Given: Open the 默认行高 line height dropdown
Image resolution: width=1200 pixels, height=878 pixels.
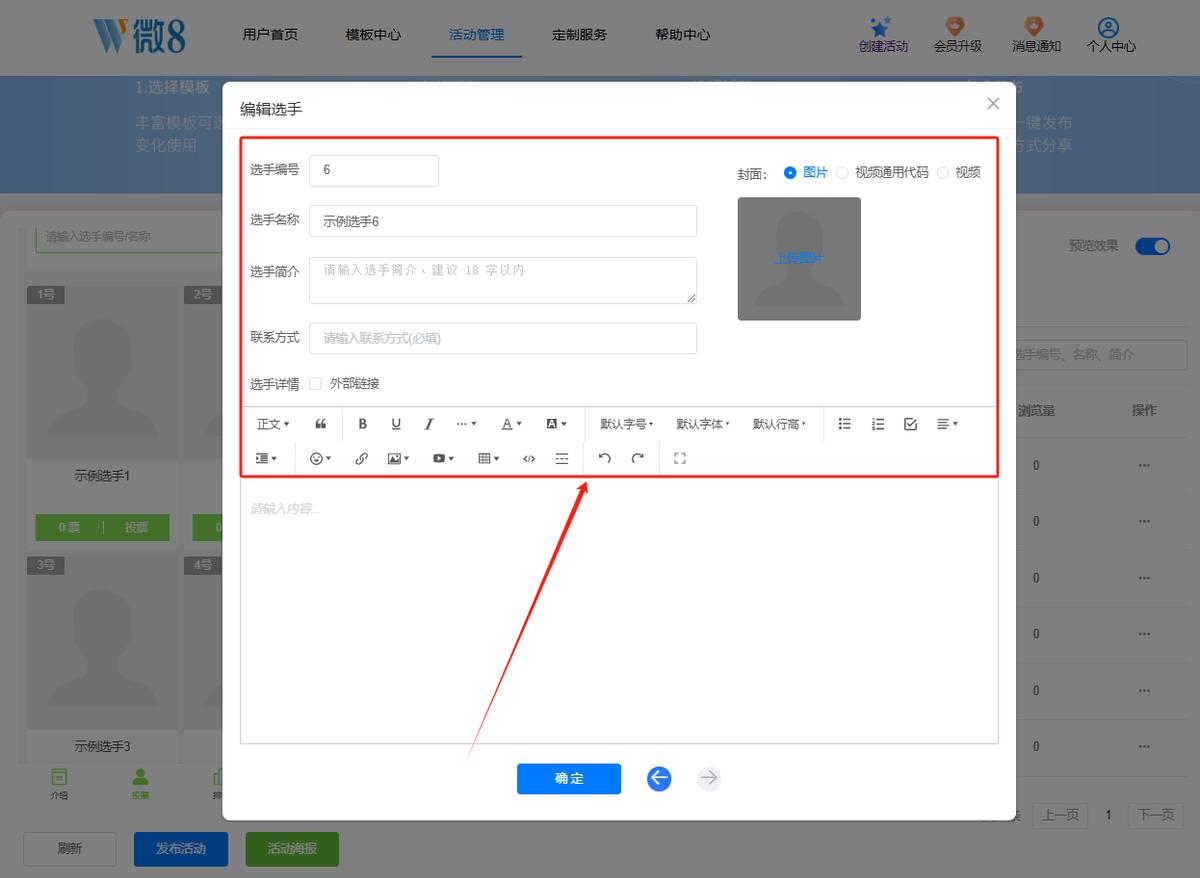Looking at the screenshot, I should [779, 424].
